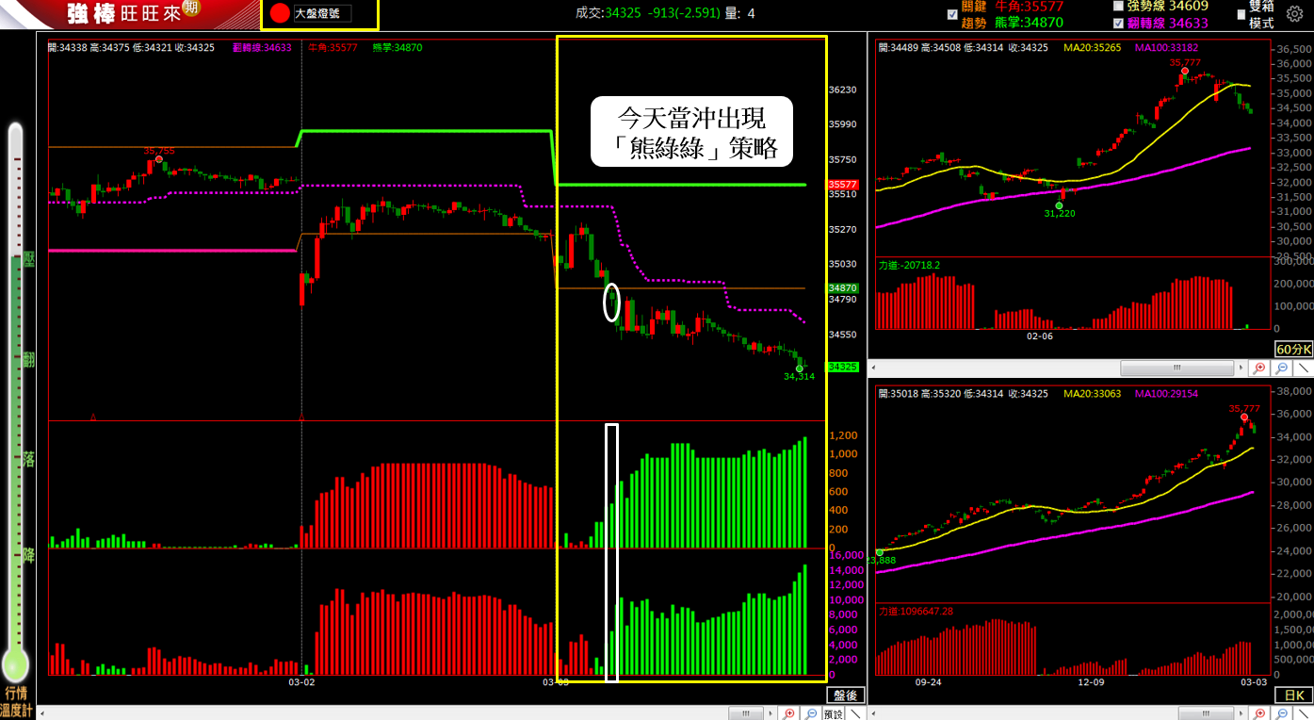Open the 盤後 session selector
Screen dimensions: 1314x720
pyautogui.click(x=845, y=695)
